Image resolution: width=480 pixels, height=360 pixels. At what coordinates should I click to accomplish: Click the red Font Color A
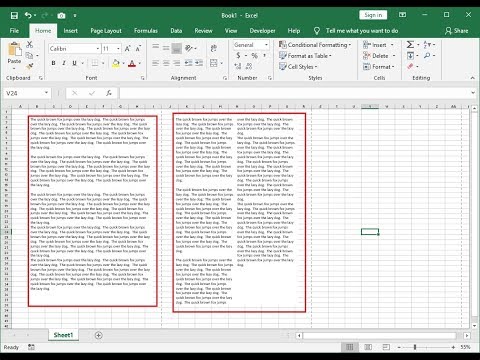(x=132, y=63)
